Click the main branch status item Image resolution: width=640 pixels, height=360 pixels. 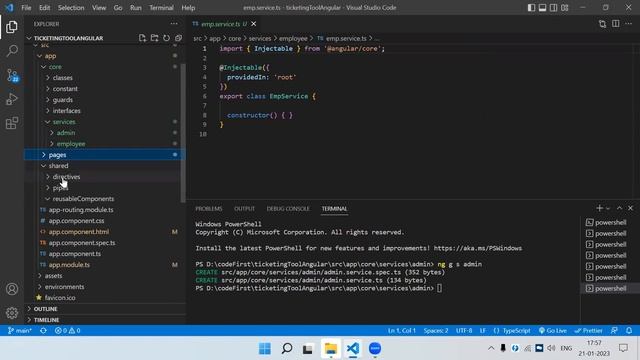coord(20,331)
